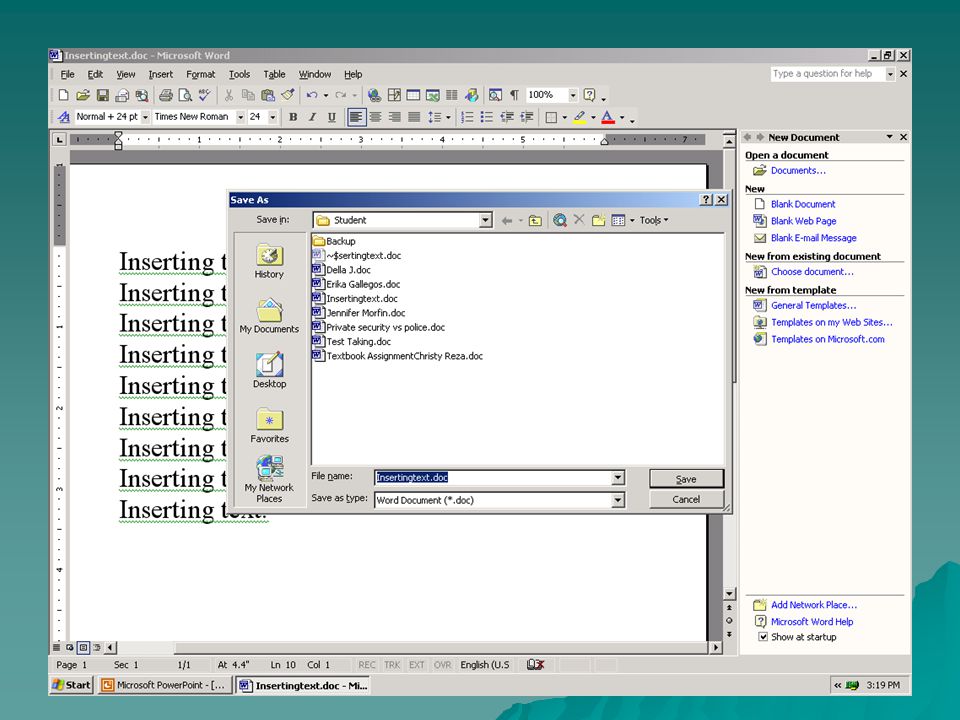Open the Line Spacing dropdown arrow
Viewport: 960px width, 720px height.
448,117
